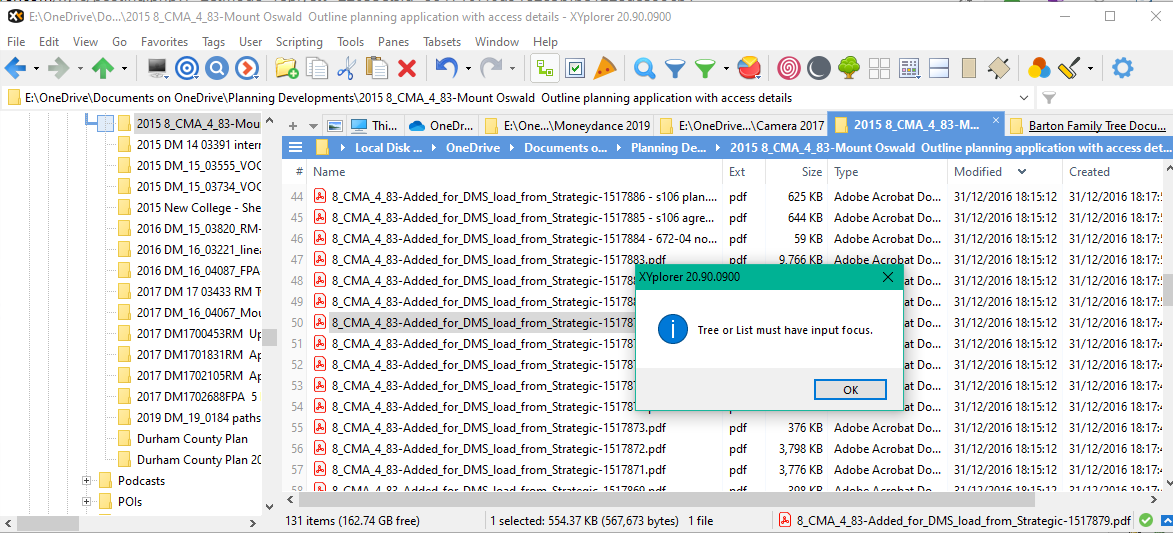Click OK in the XYplorer dialog
Image resolution: width=1173 pixels, height=533 pixels.
click(850, 390)
